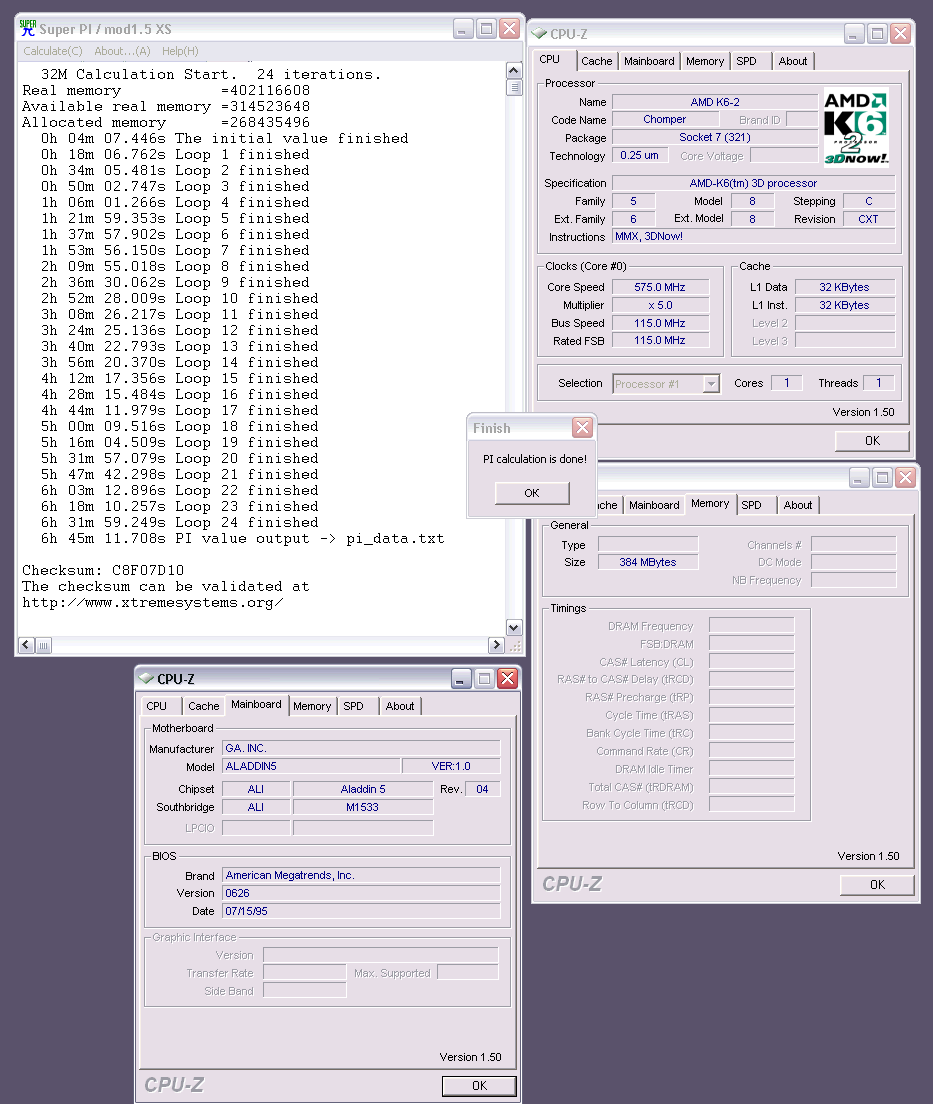Click the AMD K6-2 3DNow! logo

tap(856, 127)
